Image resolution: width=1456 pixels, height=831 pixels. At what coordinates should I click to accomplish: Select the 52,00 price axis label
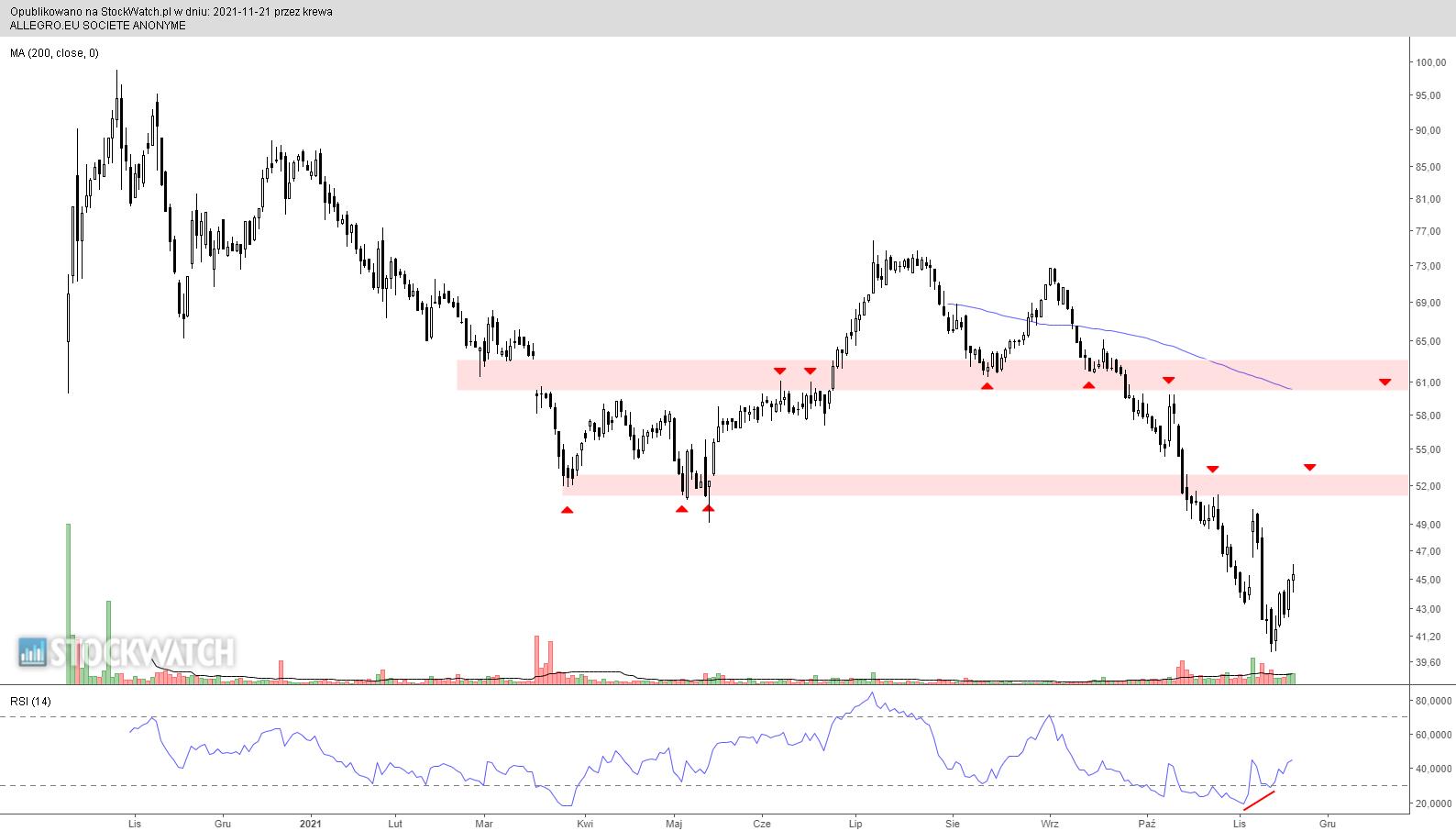pos(1430,487)
